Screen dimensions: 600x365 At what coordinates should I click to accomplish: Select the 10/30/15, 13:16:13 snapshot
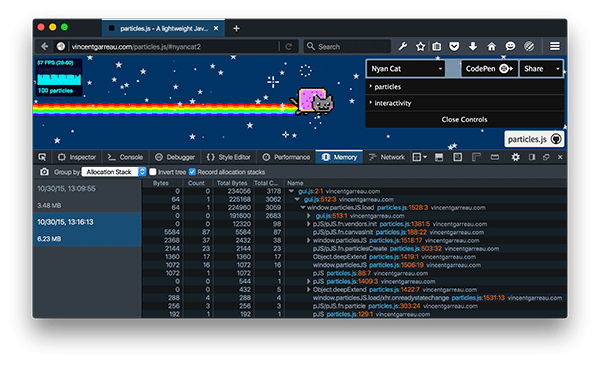point(87,230)
